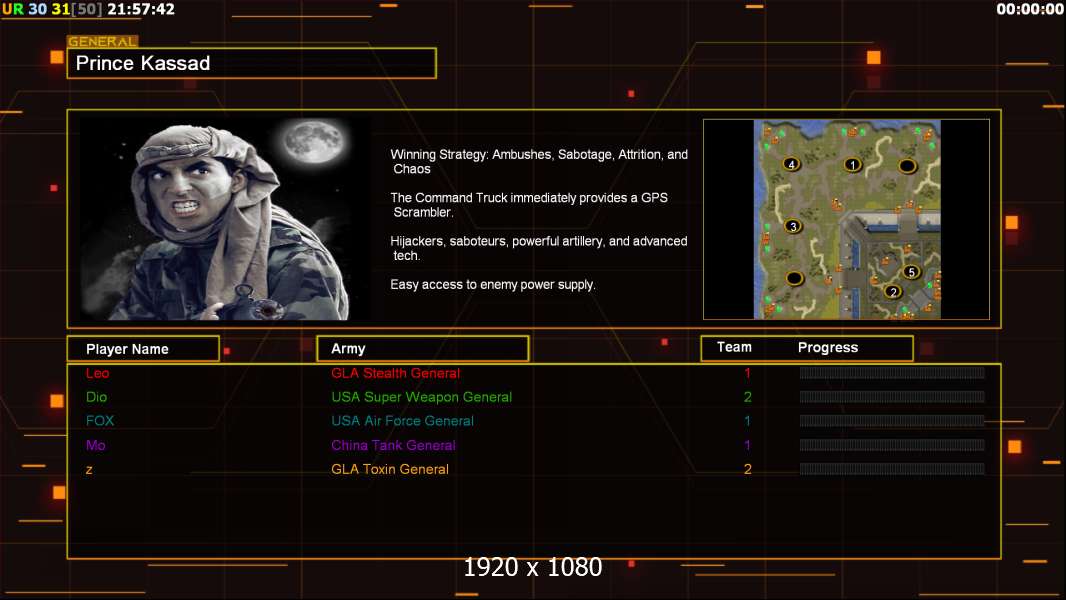Click the GLA Toxin General army entry
This screenshot has height=600, width=1066.
click(x=390, y=469)
